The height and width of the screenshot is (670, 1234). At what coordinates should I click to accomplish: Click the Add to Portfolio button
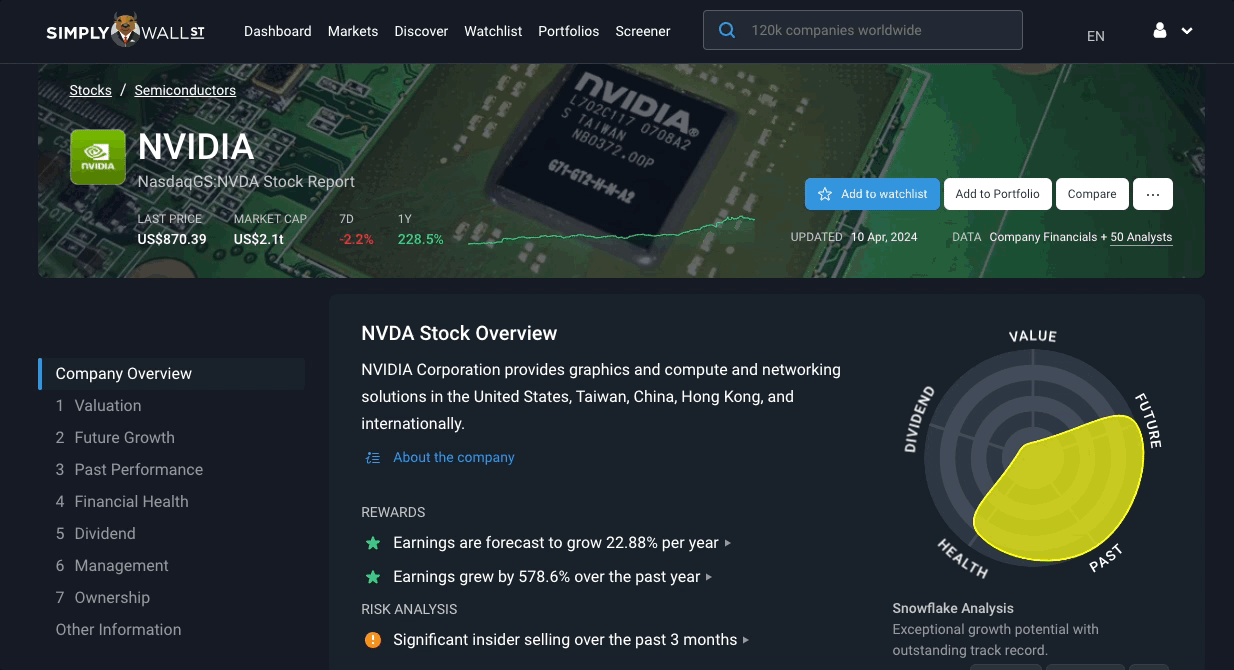[x=997, y=194]
